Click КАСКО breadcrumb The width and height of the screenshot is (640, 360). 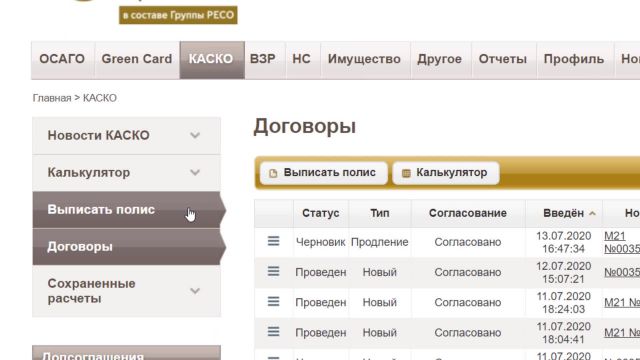pos(100,98)
